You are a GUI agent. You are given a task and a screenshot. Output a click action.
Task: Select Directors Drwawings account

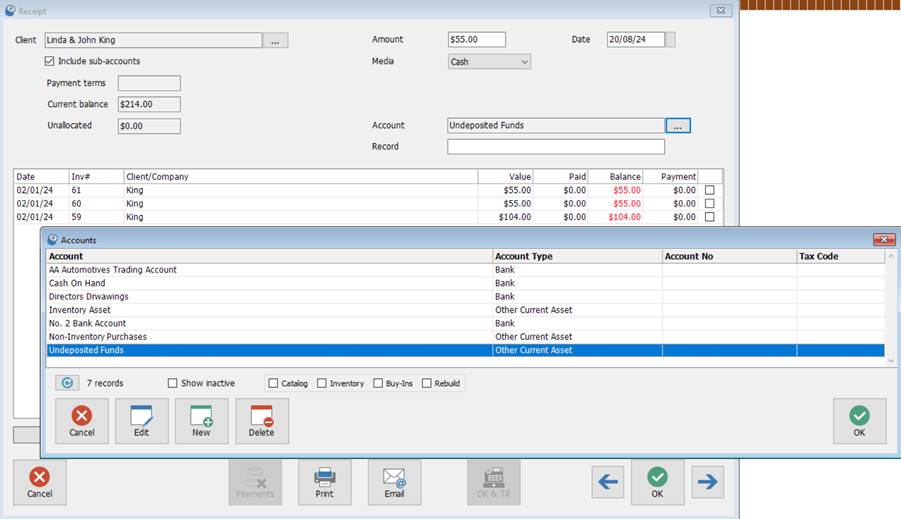[465, 296]
